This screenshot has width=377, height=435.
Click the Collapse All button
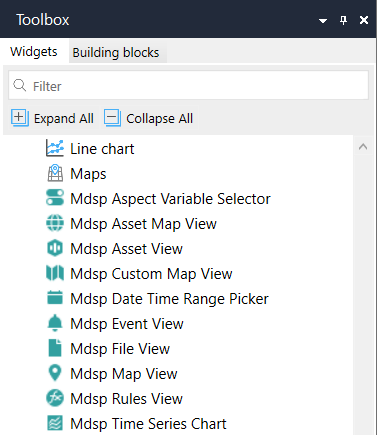point(149,118)
